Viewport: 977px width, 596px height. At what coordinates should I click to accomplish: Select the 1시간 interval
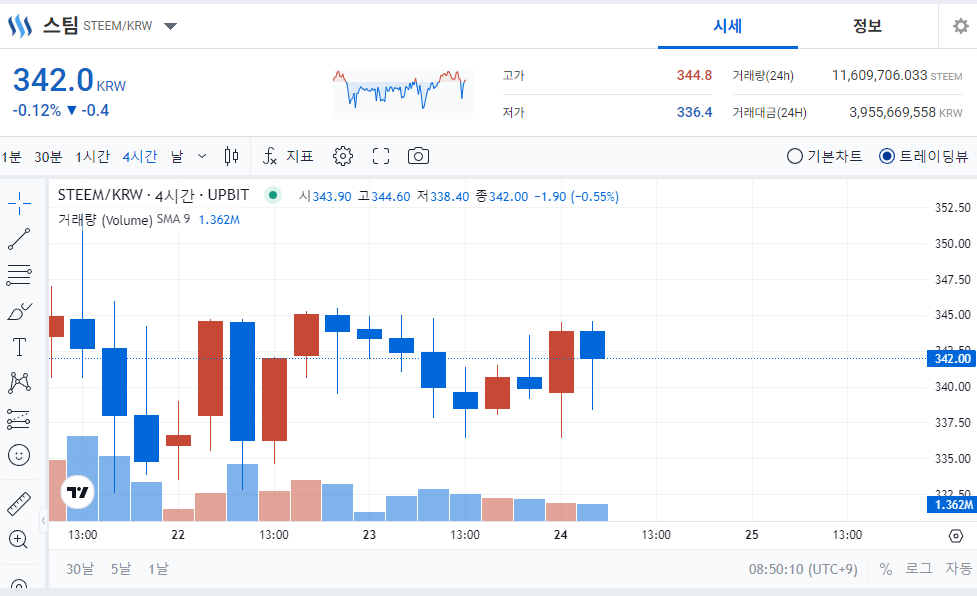click(x=92, y=156)
